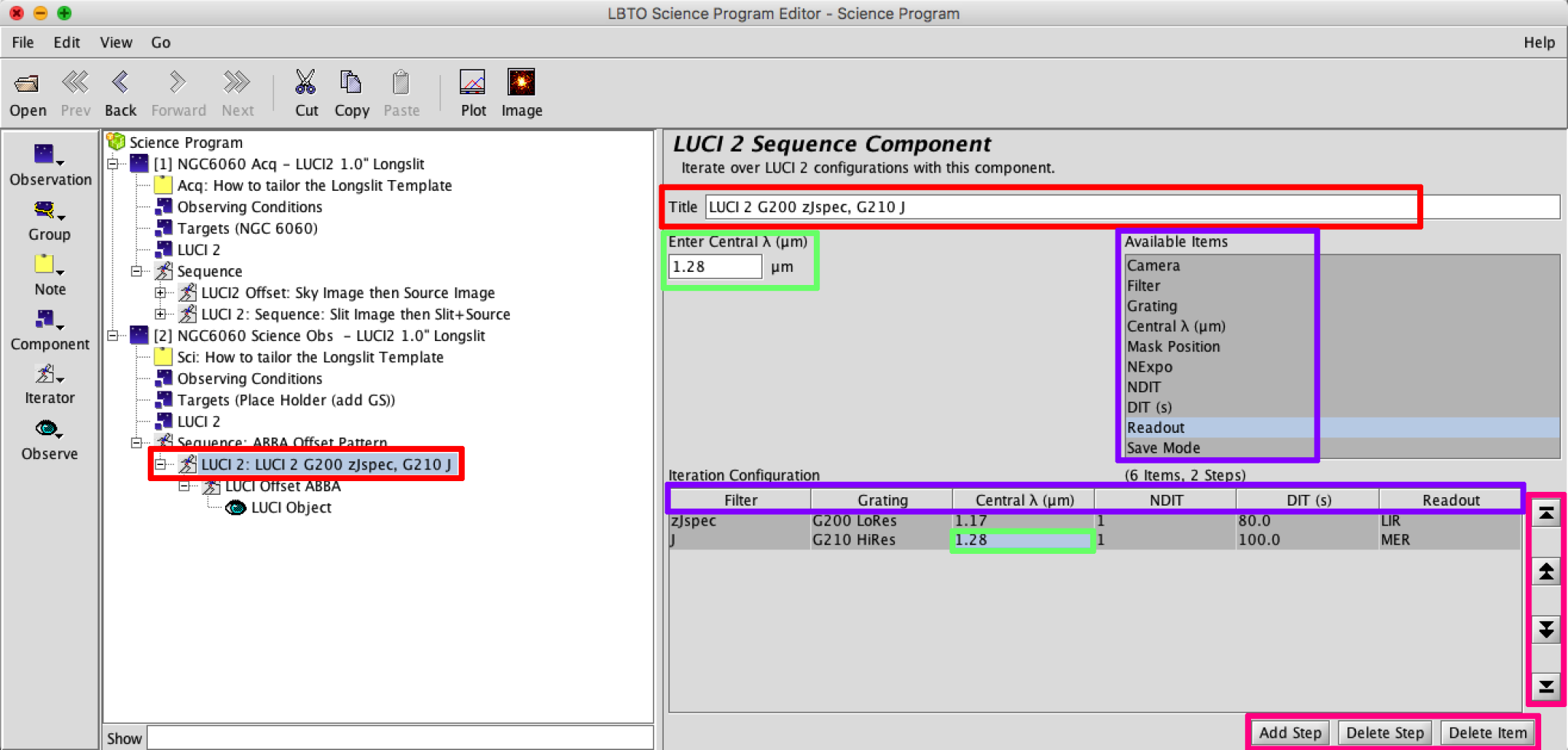Open the View menu
The width and height of the screenshot is (1568, 750).
[x=116, y=42]
